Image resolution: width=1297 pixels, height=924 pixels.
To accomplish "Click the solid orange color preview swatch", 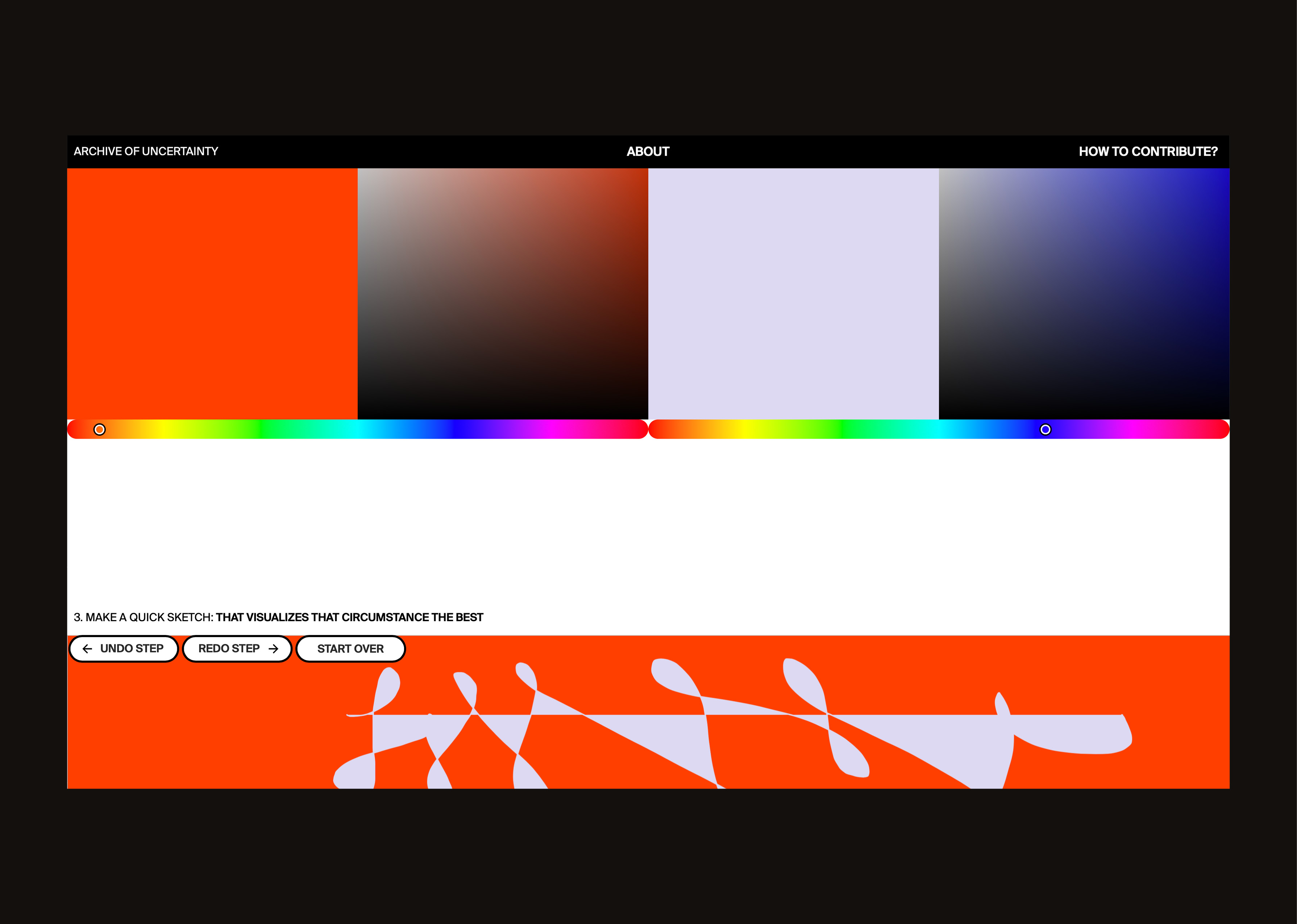I will pyautogui.click(x=212, y=293).
